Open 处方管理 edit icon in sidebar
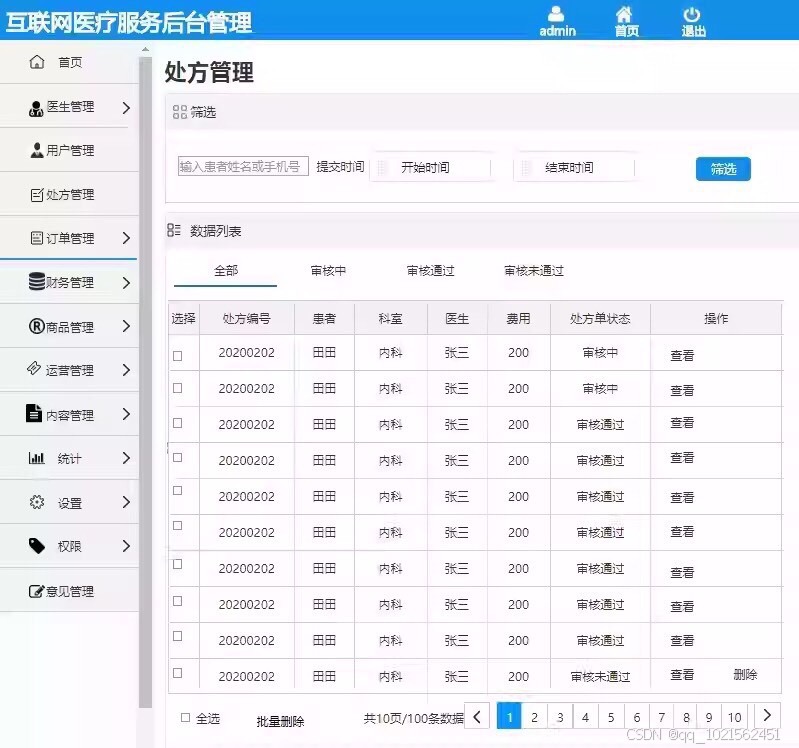Screen dimensions: 799x748 point(37,195)
